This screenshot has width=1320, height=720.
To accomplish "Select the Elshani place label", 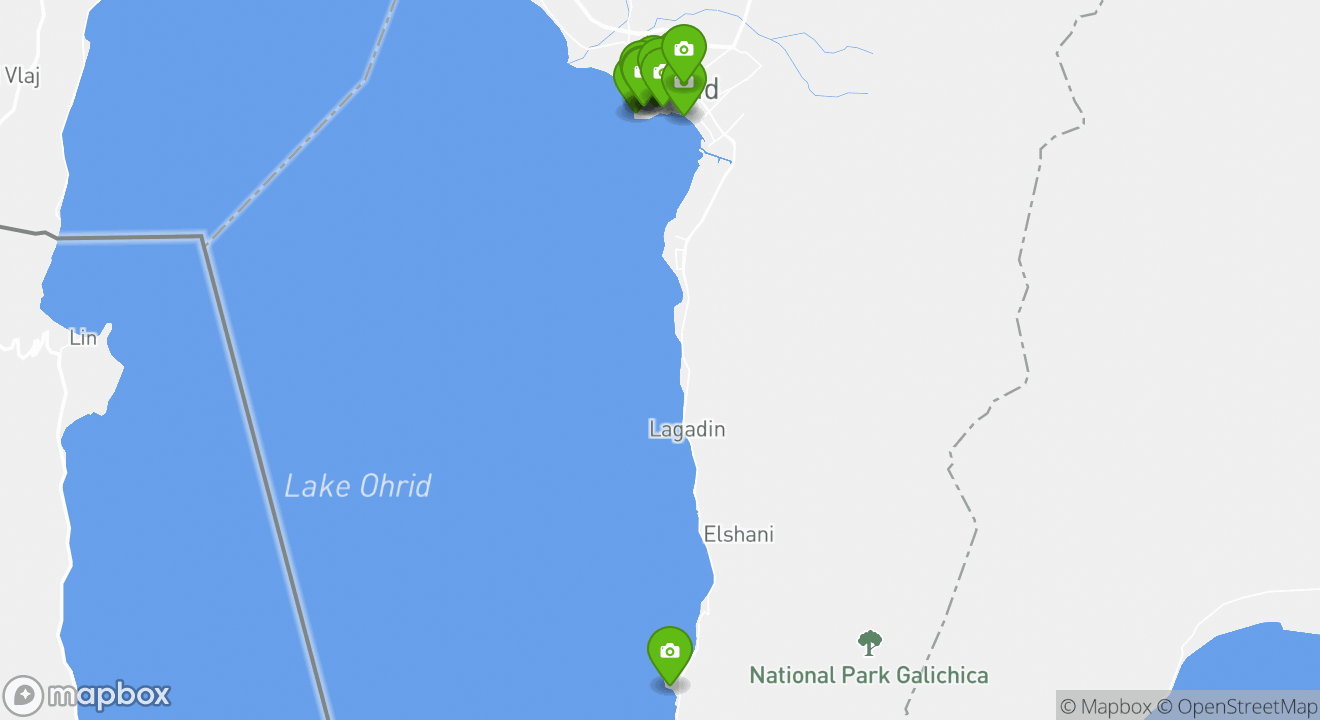I will [x=738, y=534].
